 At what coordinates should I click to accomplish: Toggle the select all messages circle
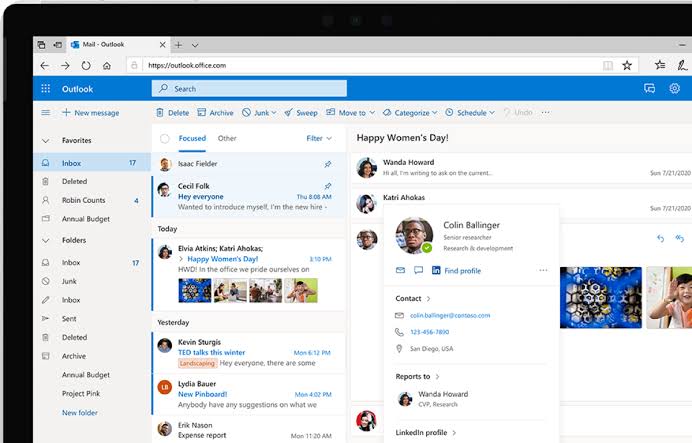click(164, 139)
